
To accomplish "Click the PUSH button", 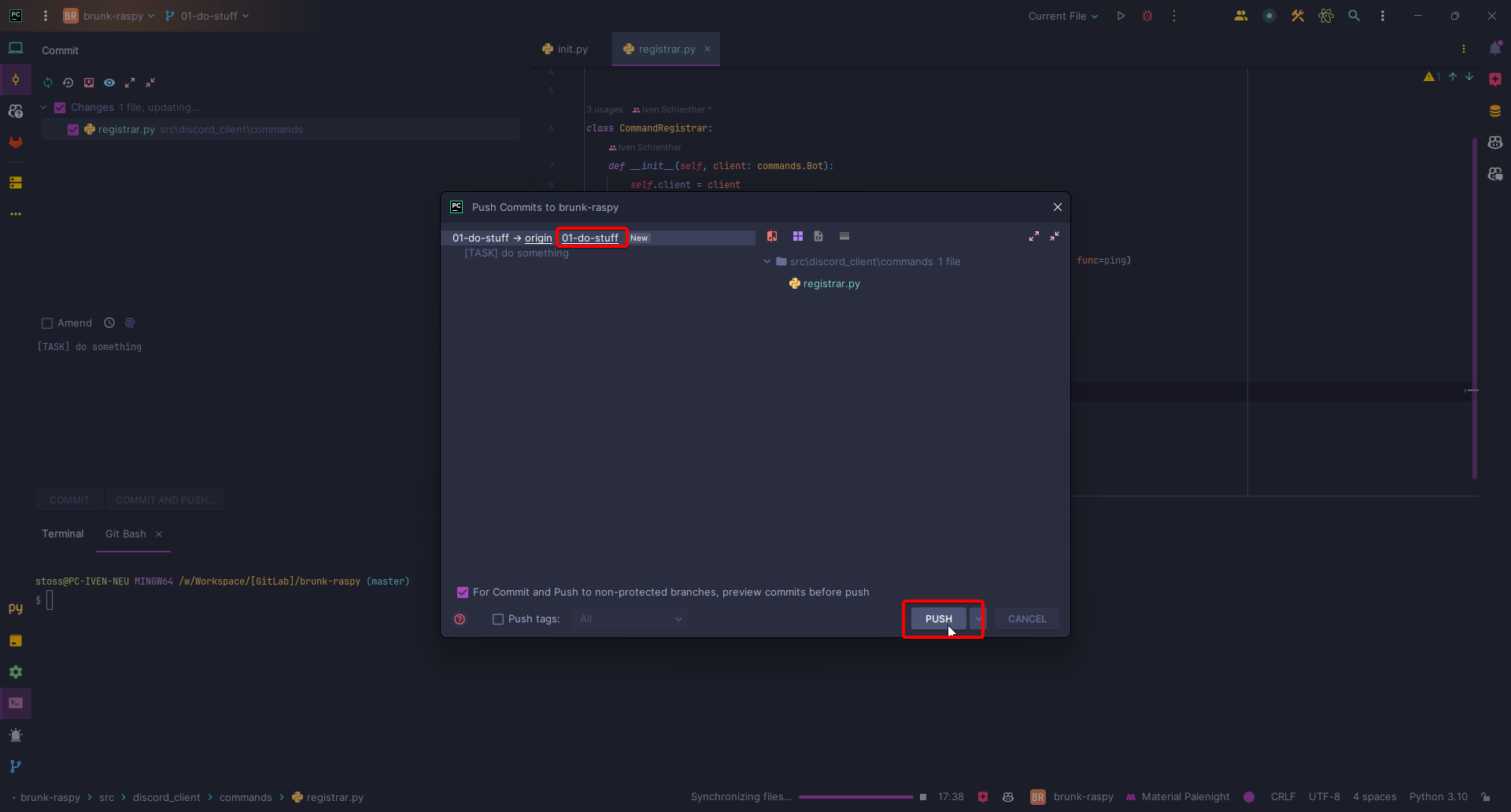I will (x=938, y=619).
